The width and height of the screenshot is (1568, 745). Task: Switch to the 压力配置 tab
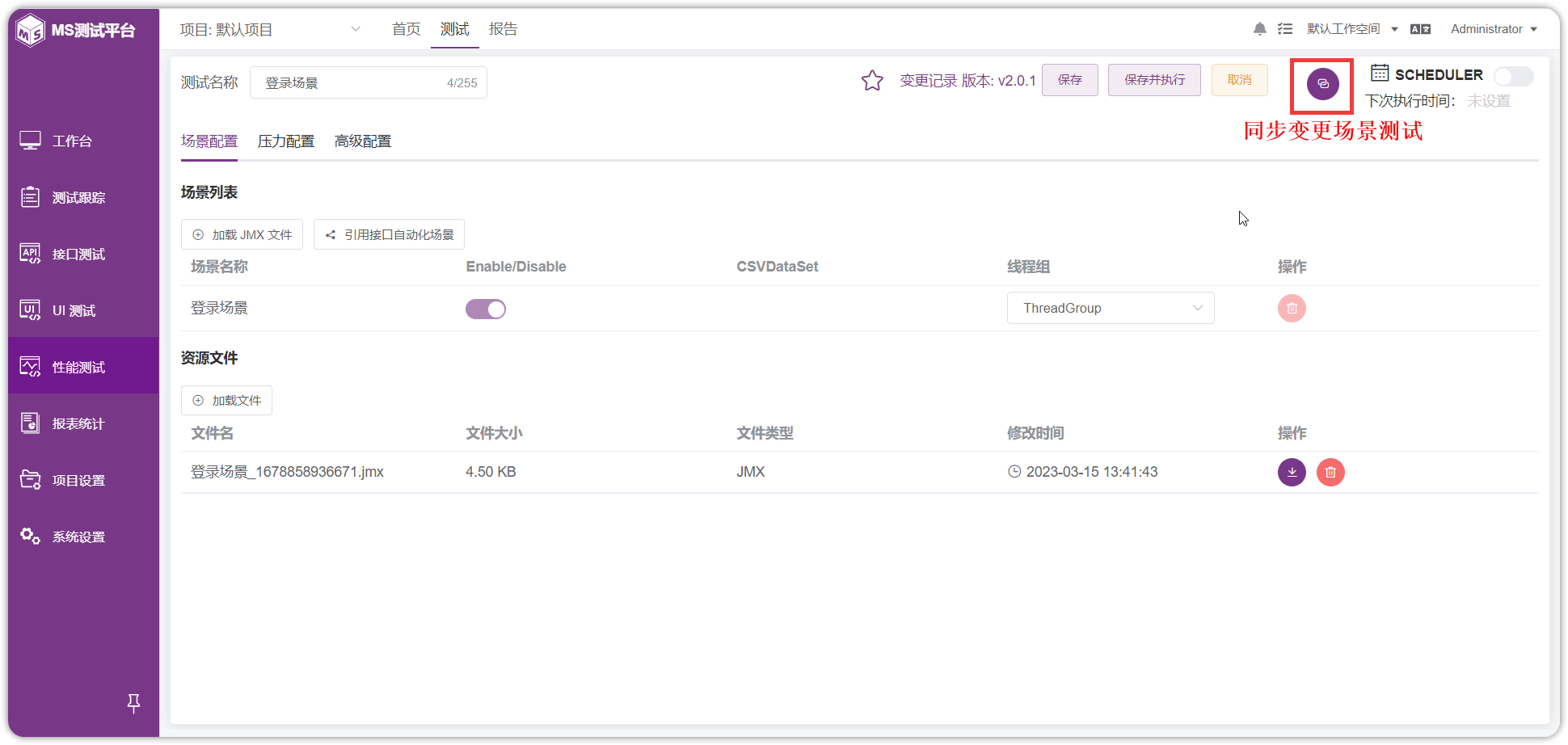pyautogui.click(x=286, y=141)
